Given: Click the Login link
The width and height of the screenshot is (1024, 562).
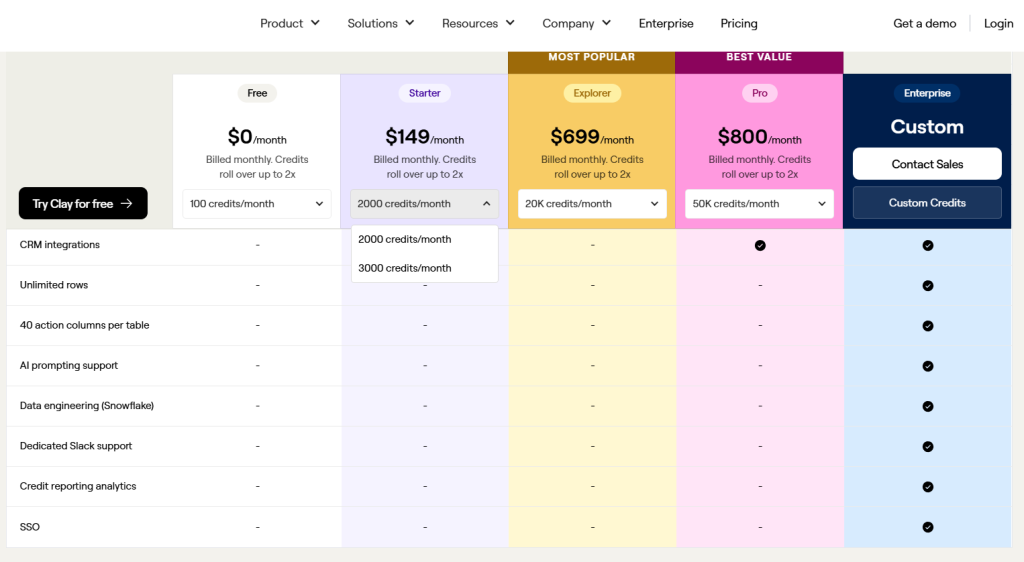Looking at the screenshot, I should [x=999, y=23].
